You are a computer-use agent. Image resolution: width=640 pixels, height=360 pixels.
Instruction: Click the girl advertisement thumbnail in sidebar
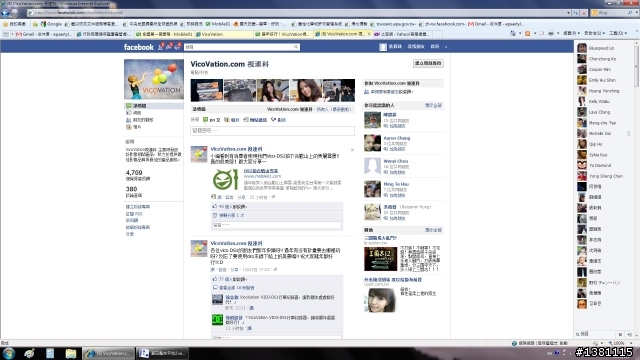(380, 300)
